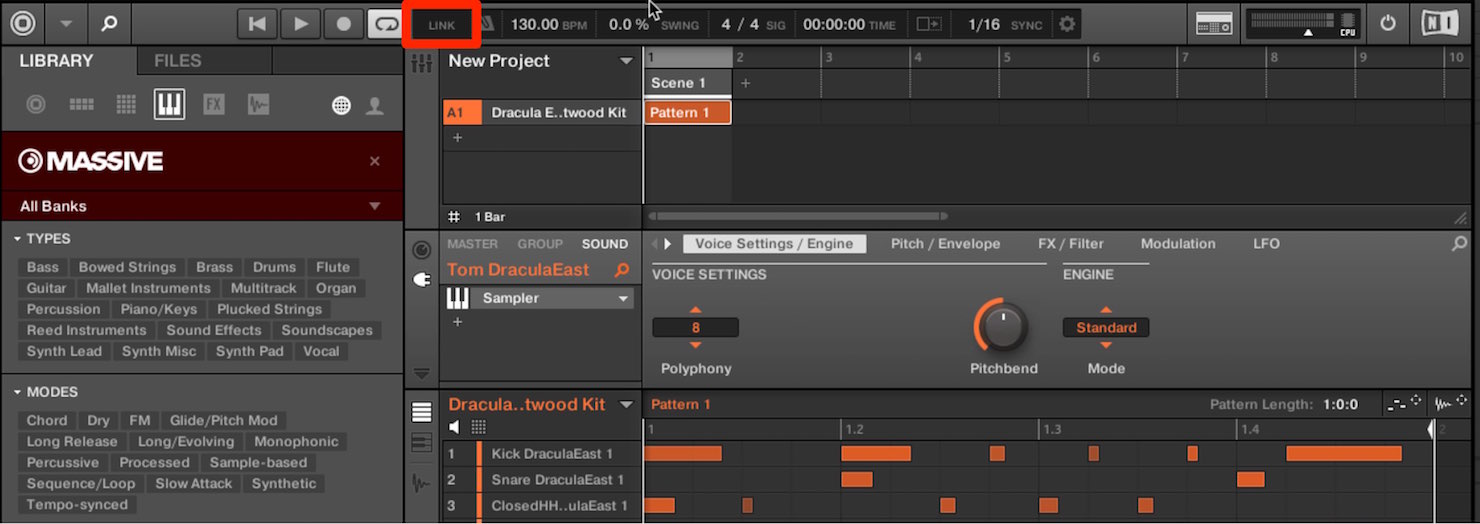Switch to the FILES tab
This screenshot has height=524, width=1480.
tap(178, 61)
